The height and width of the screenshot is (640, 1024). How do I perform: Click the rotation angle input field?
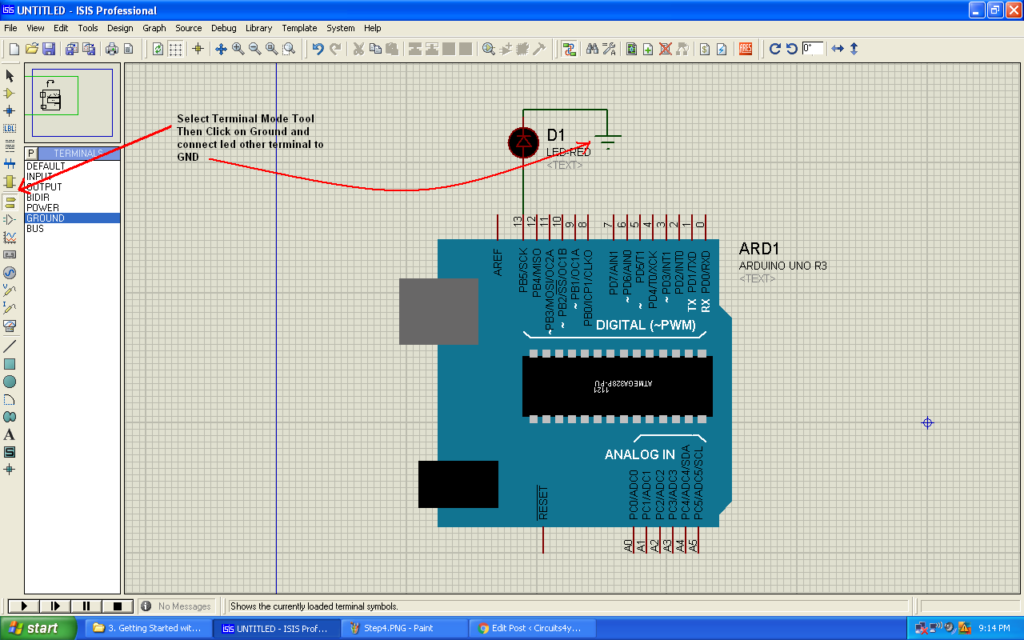point(812,49)
